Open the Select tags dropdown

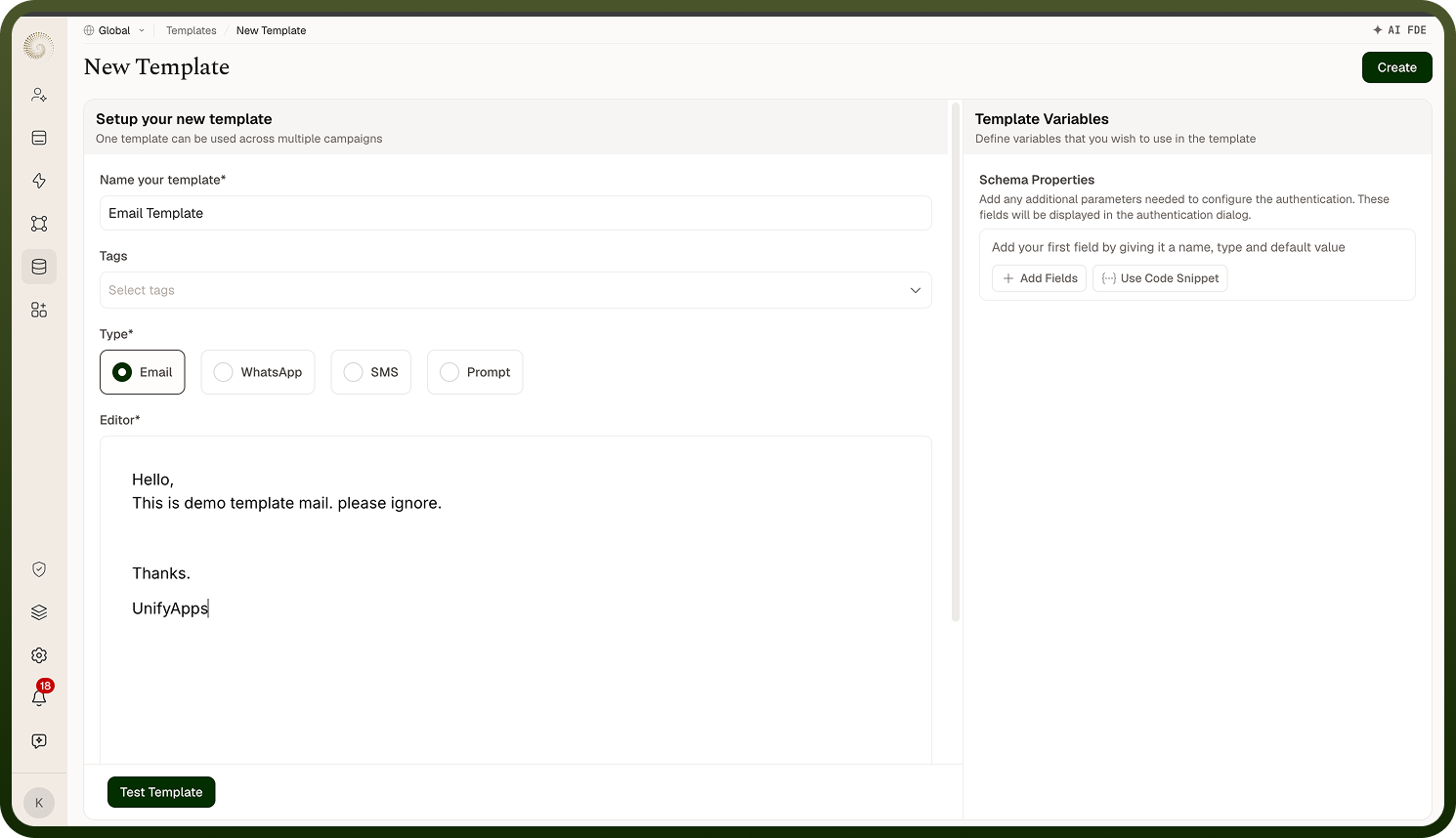pyautogui.click(x=516, y=290)
